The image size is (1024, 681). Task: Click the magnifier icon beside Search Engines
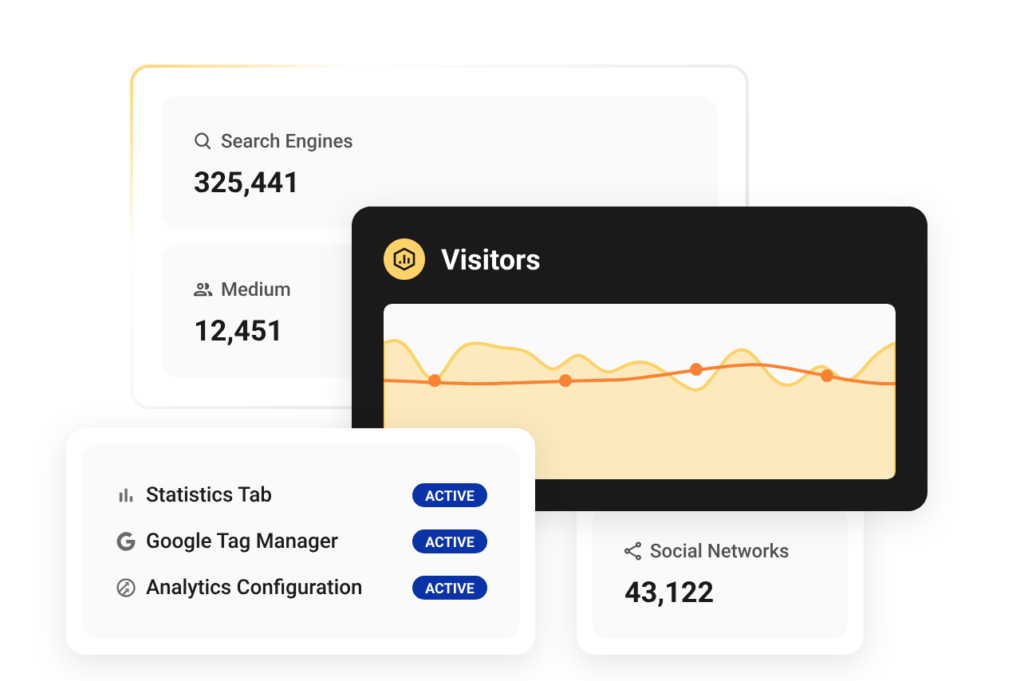[203, 141]
